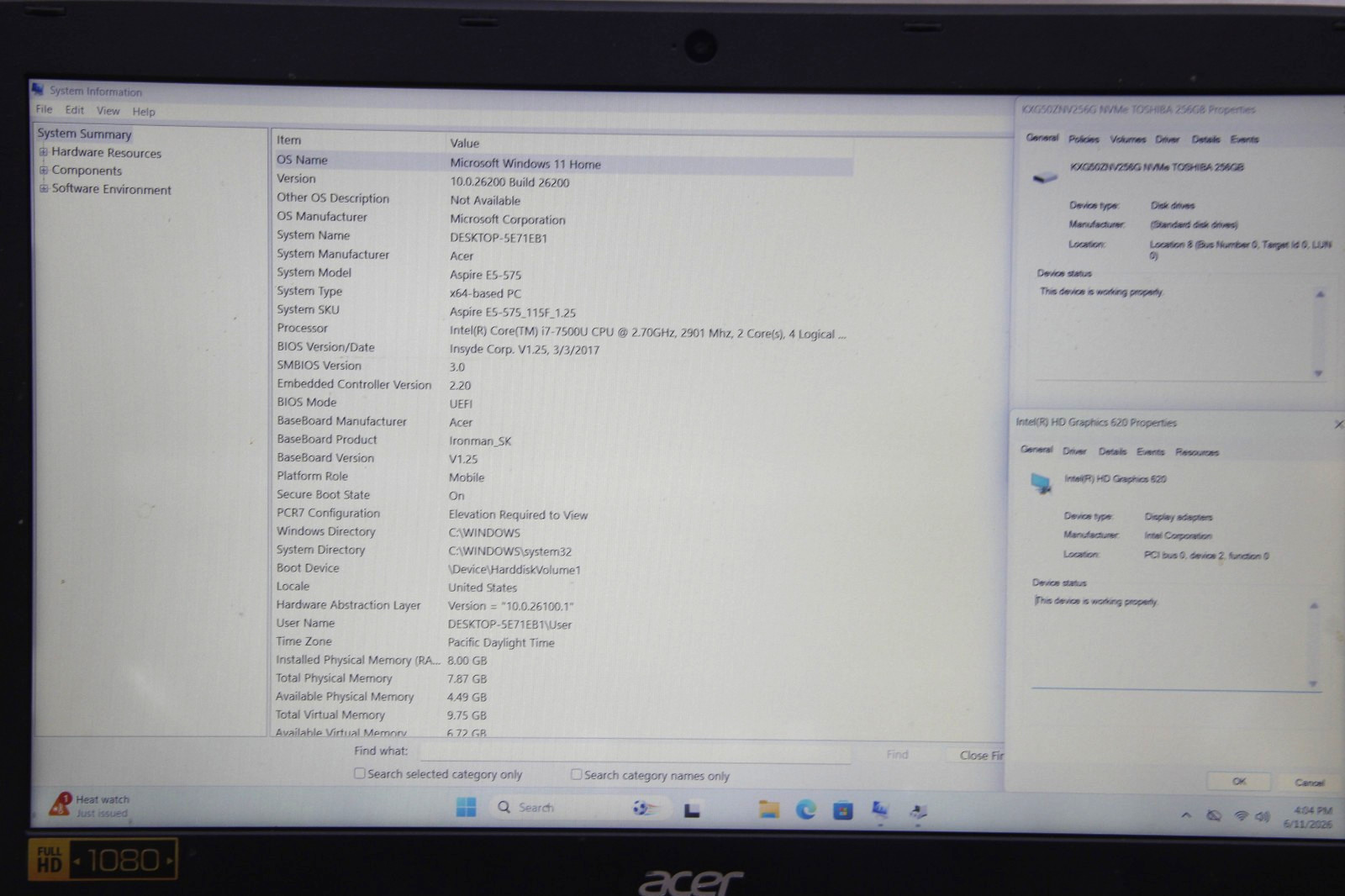Open Microsoft Store from the taskbar
Image resolution: width=1345 pixels, height=896 pixels.
(x=842, y=810)
